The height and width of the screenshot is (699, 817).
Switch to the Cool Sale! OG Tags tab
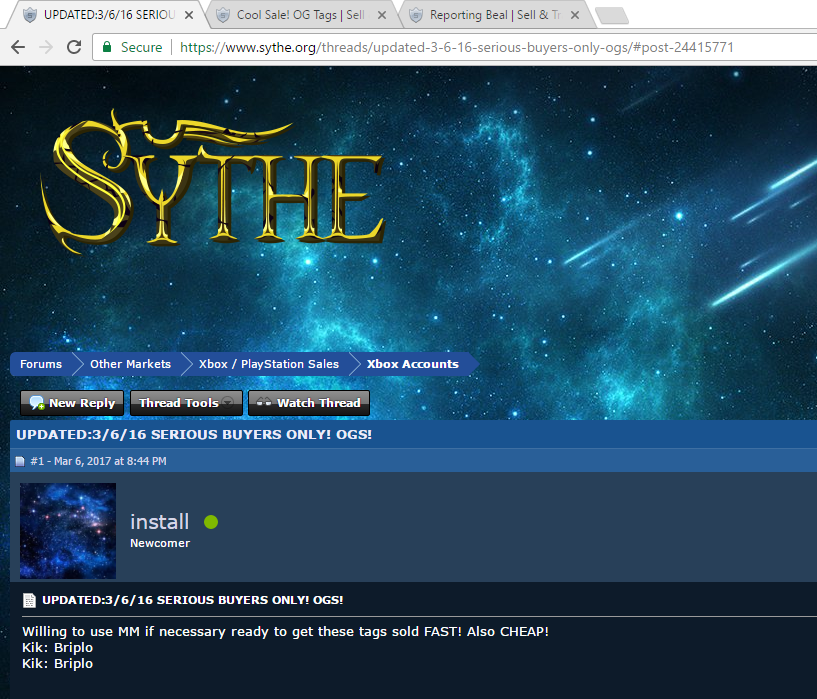click(x=301, y=15)
